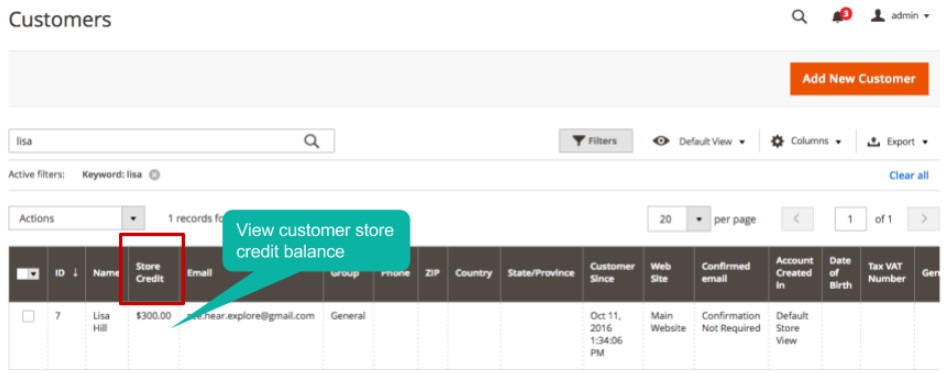Sort by ZIP column header
Screen dimensions: 949x373
(432, 273)
